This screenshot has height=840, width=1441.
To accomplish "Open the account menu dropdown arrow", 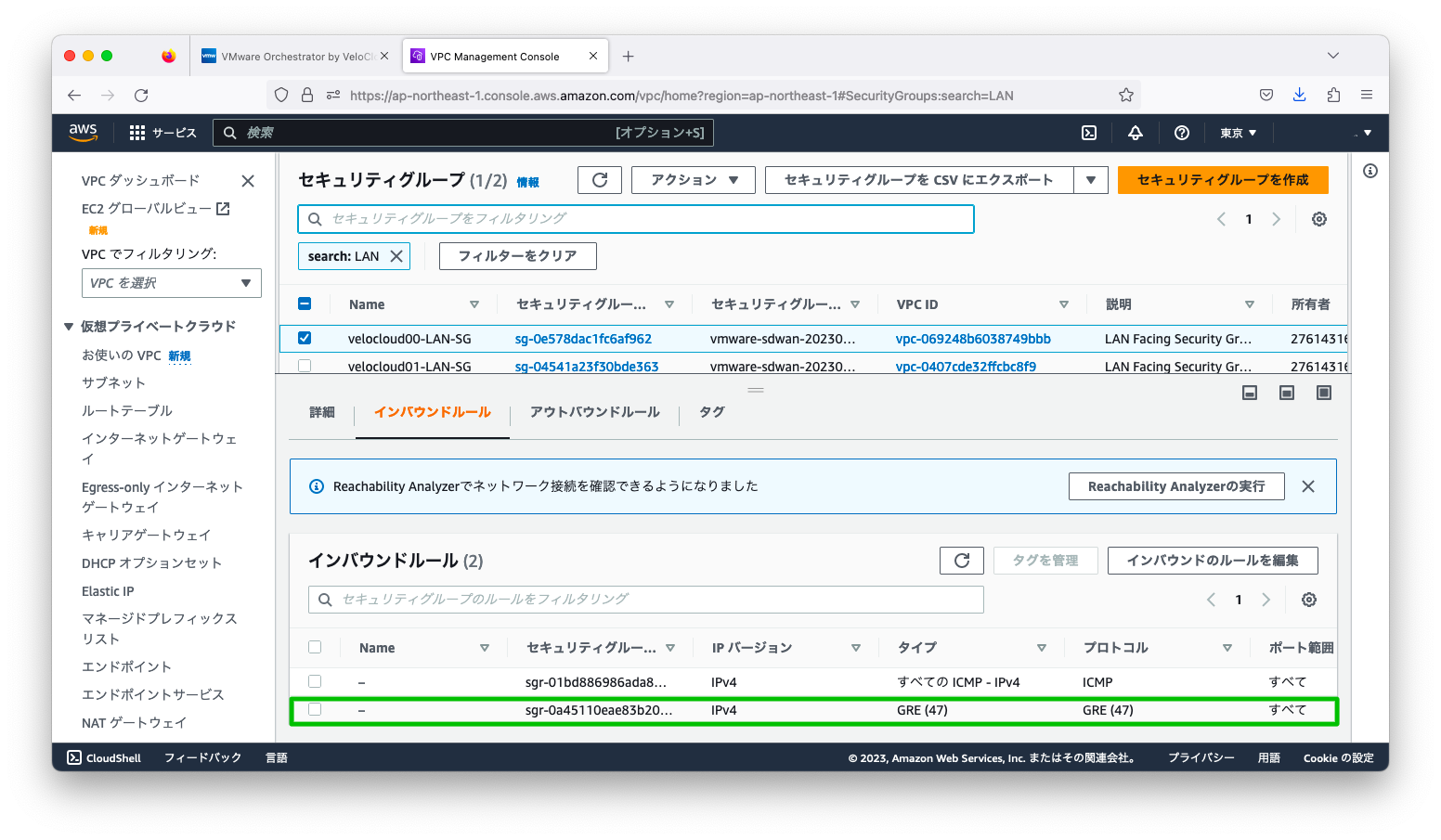I will point(1367,133).
